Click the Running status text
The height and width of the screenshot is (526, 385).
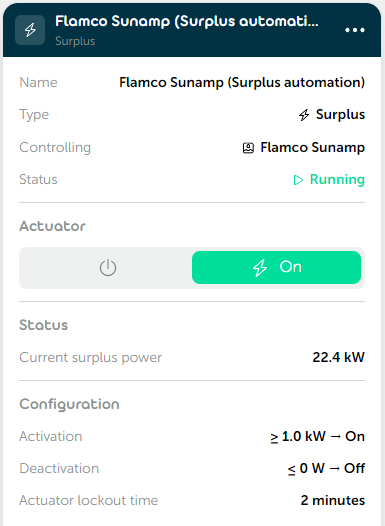pyautogui.click(x=337, y=179)
